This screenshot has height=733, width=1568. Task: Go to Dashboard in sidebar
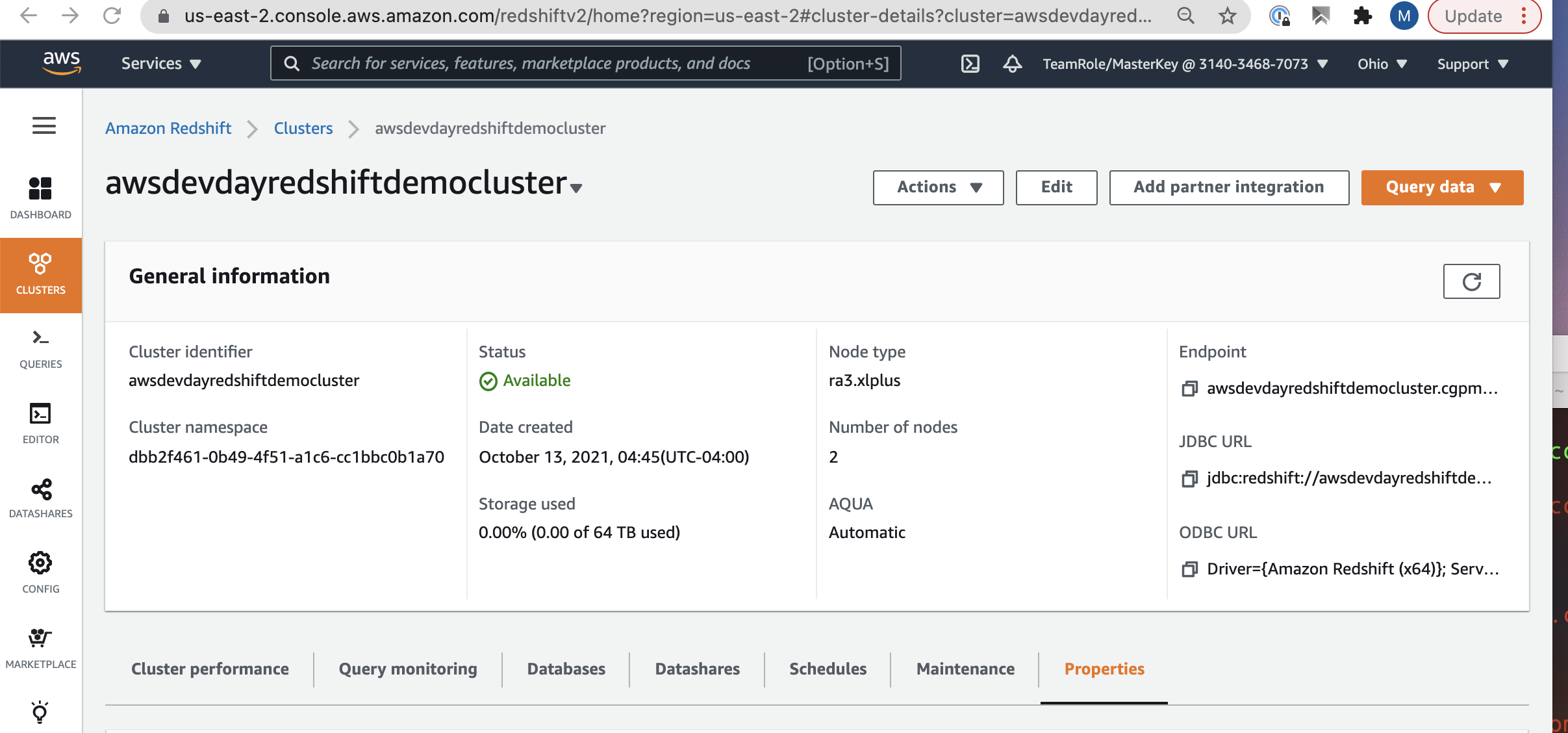click(x=40, y=198)
